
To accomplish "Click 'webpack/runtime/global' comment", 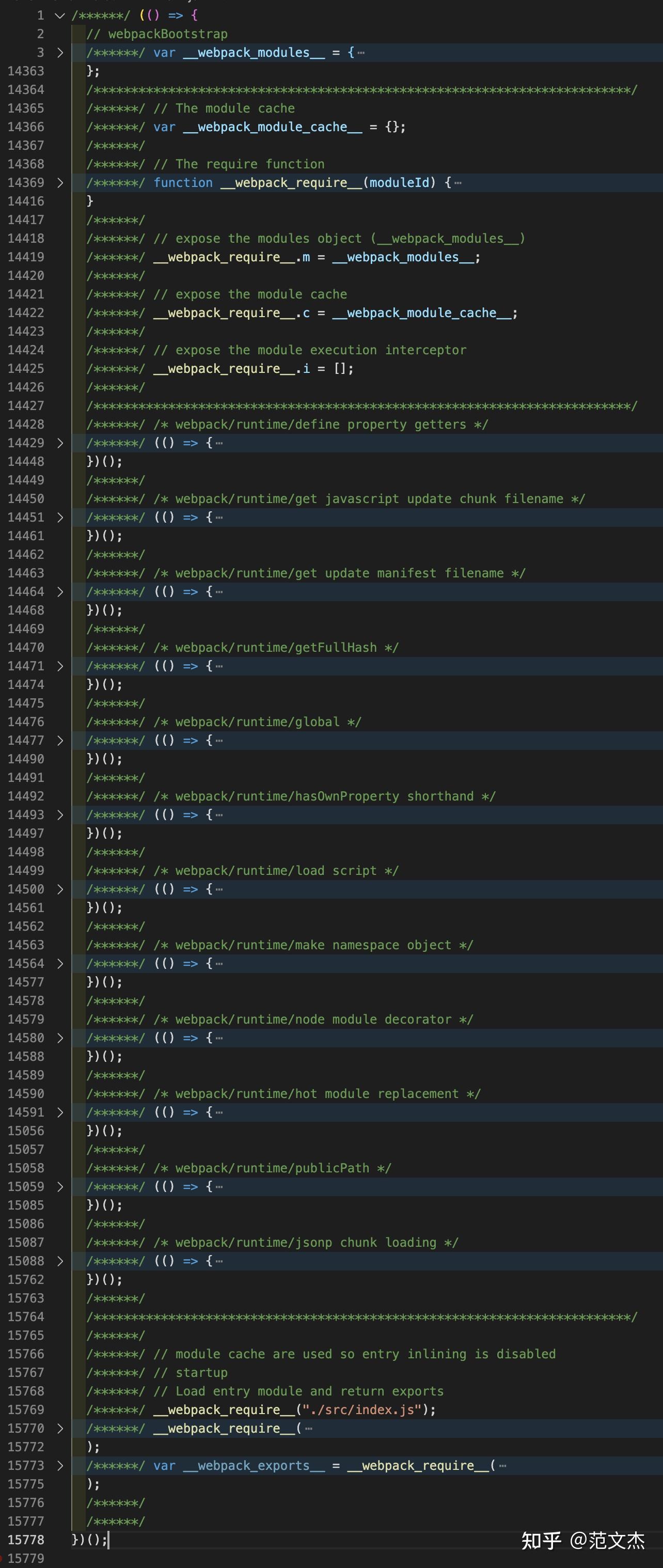I will tap(258, 722).
